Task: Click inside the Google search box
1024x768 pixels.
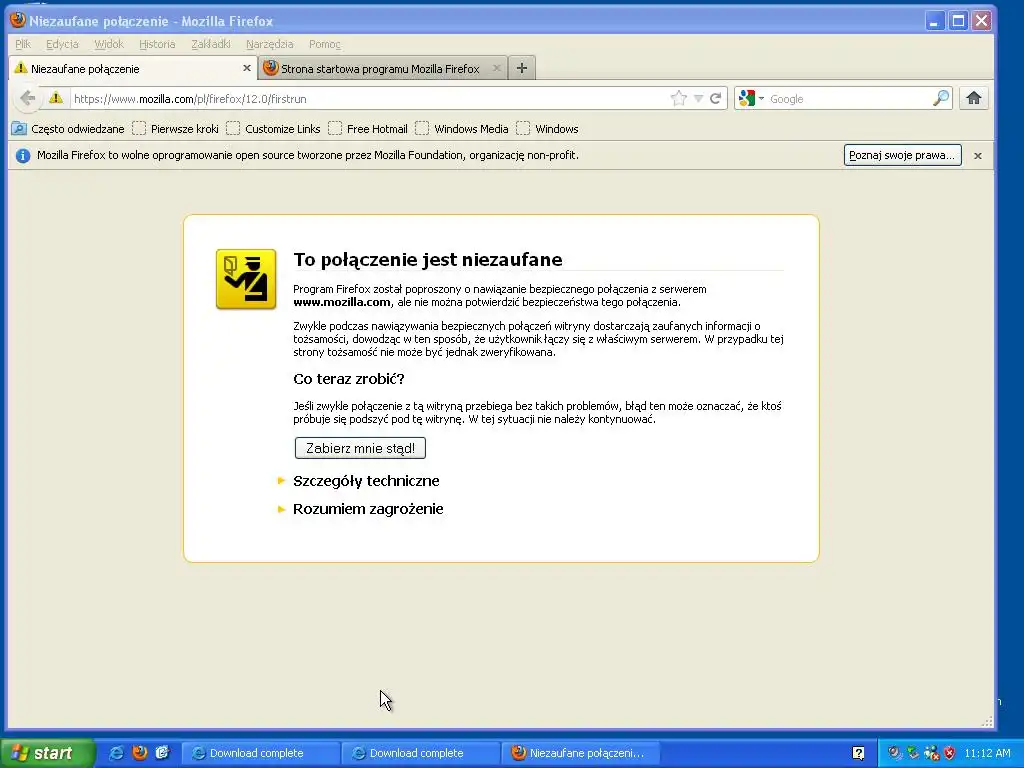Action: [x=849, y=99]
